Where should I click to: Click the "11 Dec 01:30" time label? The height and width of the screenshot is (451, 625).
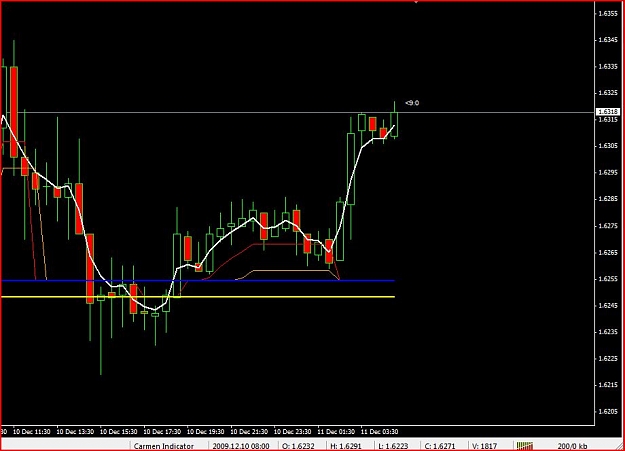[336, 432]
